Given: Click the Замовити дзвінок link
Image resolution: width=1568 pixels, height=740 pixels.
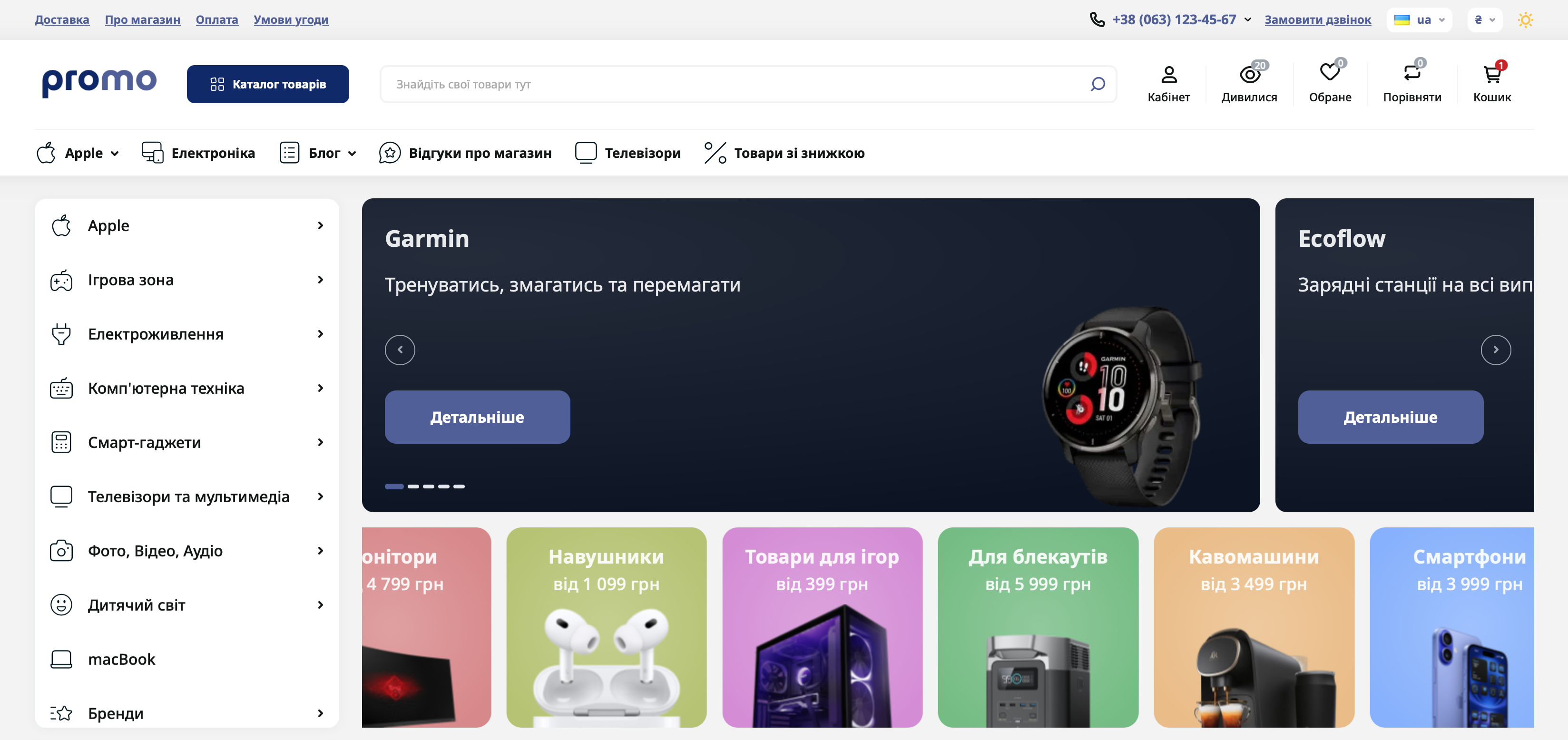Looking at the screenshot, I should (1317, 20).
